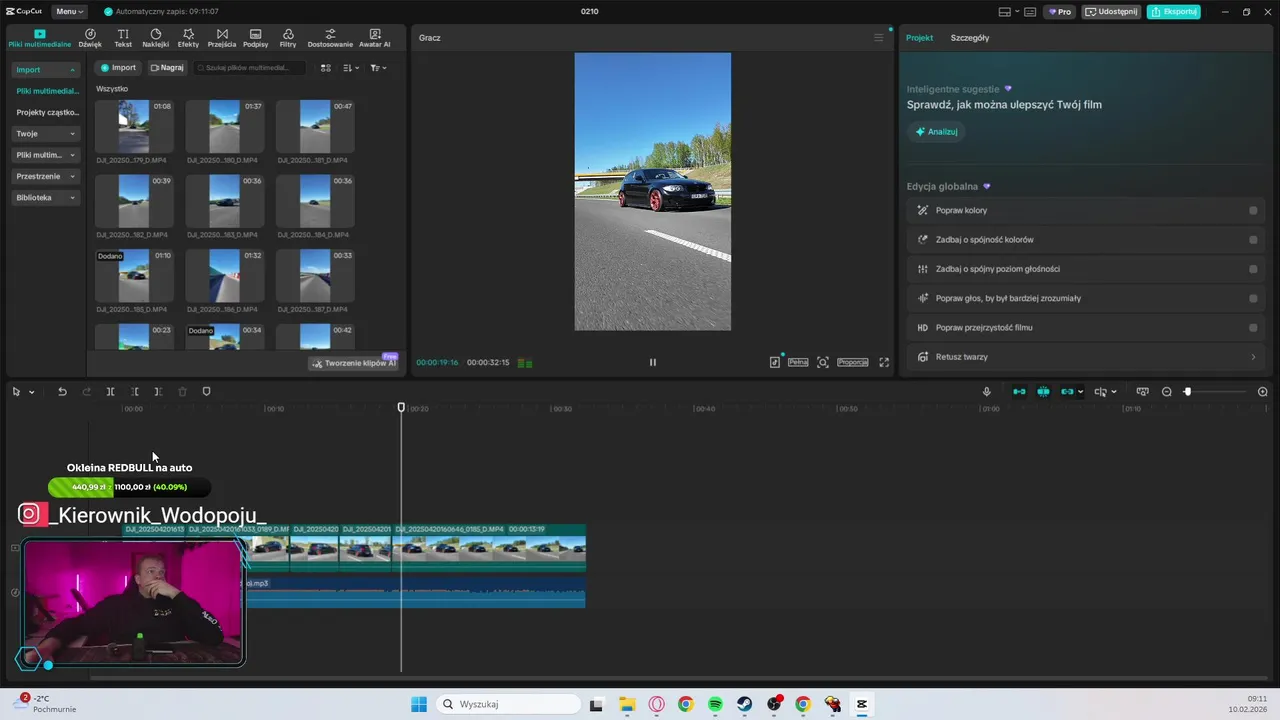Click the player zoom-to-fit scan icon
This screenshot has width=1280, height=720.
point(823,362)
